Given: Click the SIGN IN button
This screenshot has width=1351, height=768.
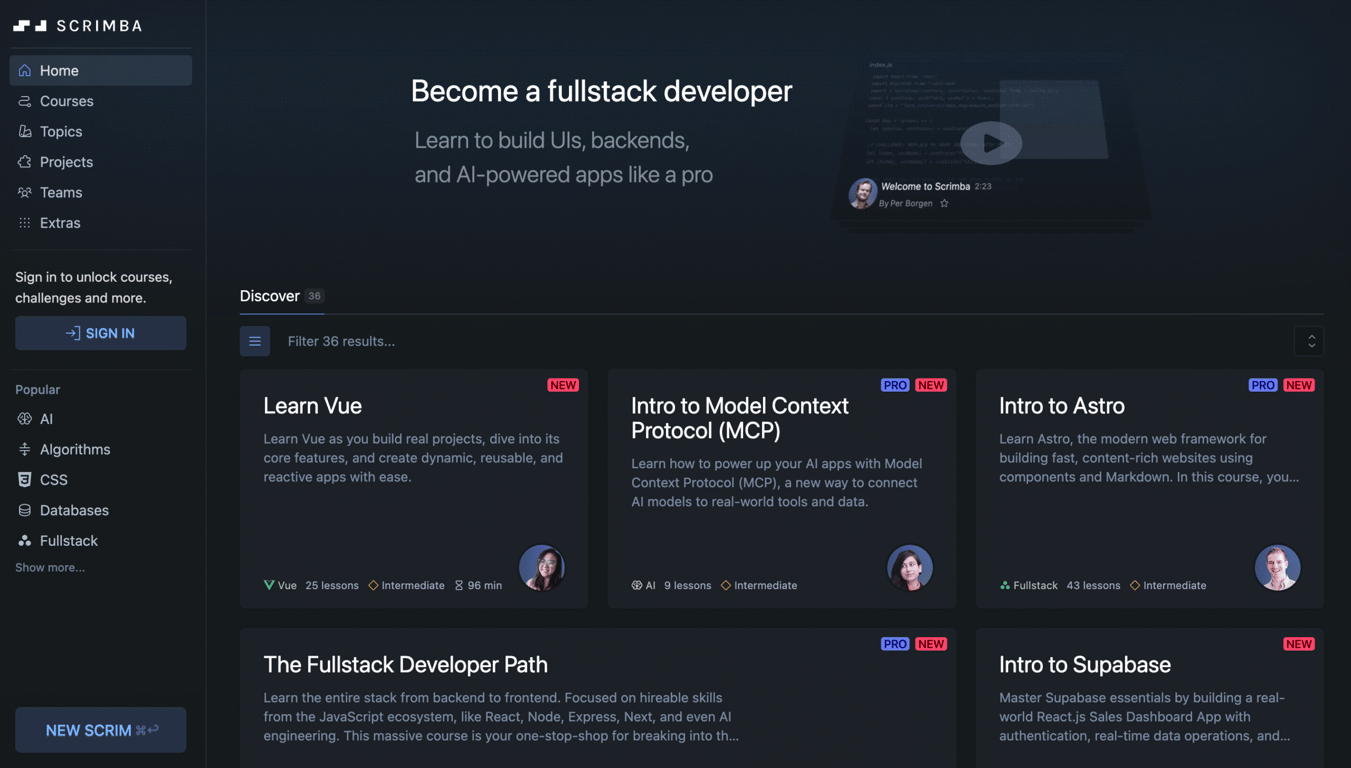Looking at the screenshot, I should (x=100, y=333).
